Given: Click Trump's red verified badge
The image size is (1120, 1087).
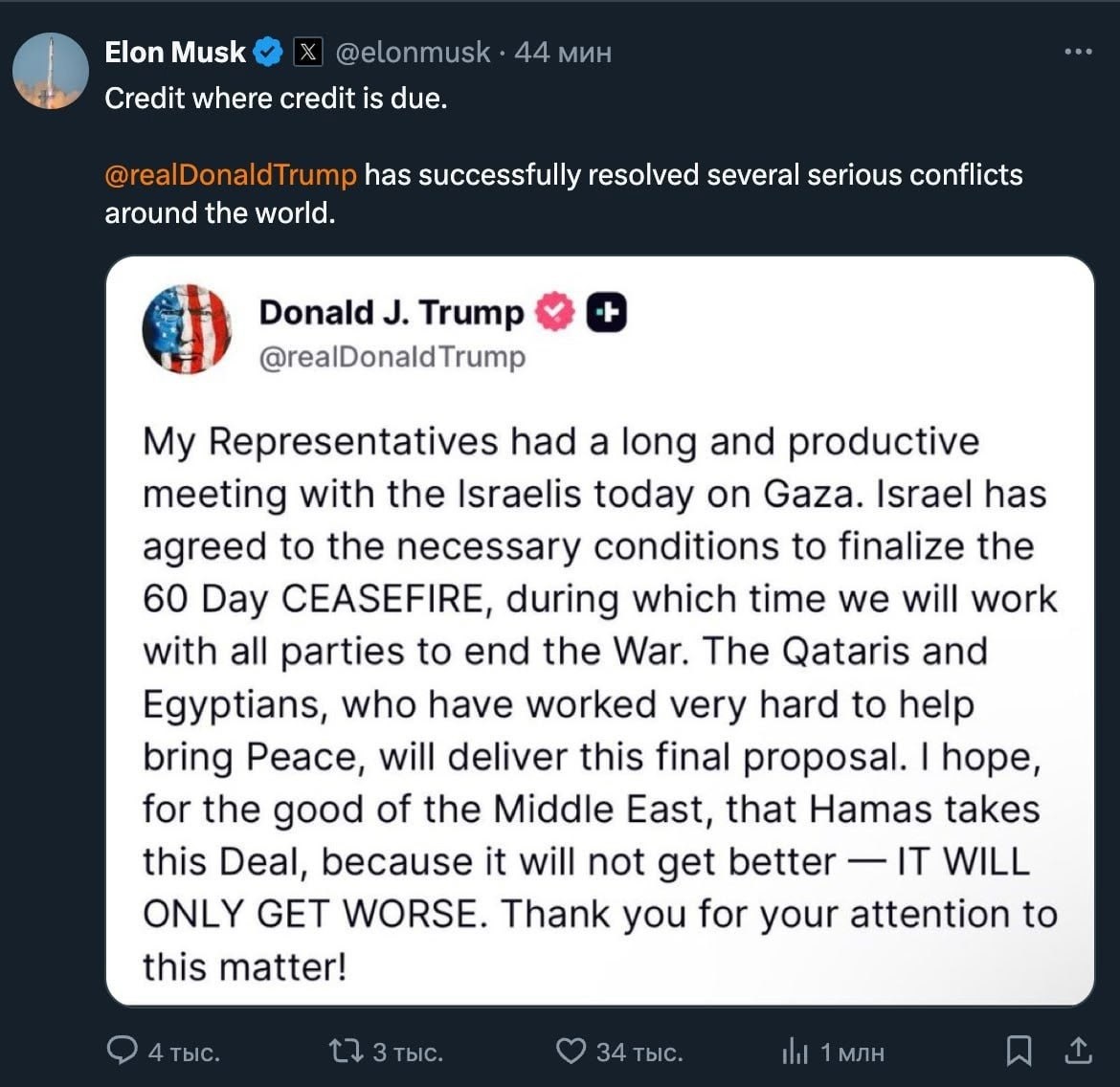Looking at the screenshot, I should [553, 312].
